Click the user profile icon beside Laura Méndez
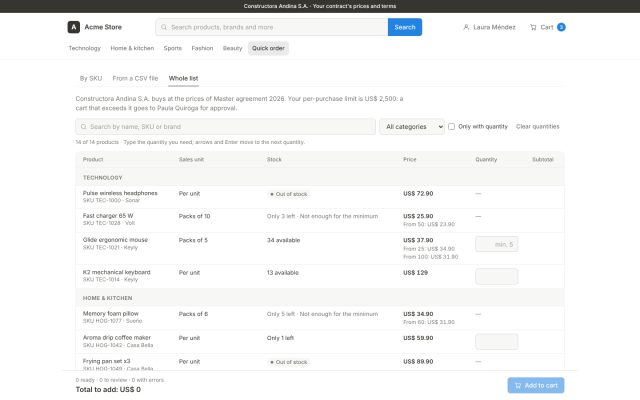640x400 pixels. click(466, 27)
